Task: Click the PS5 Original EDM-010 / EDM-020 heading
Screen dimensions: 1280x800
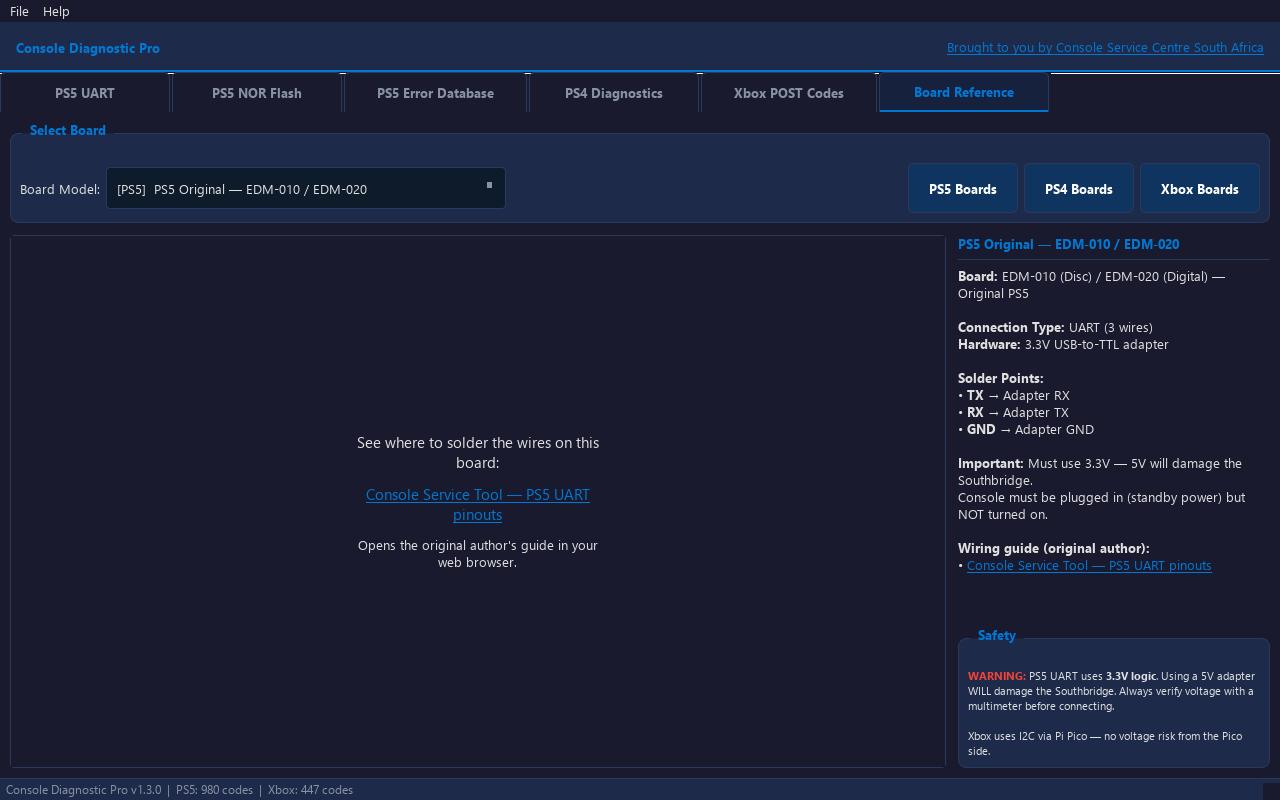Action: tap(1068, 244)
